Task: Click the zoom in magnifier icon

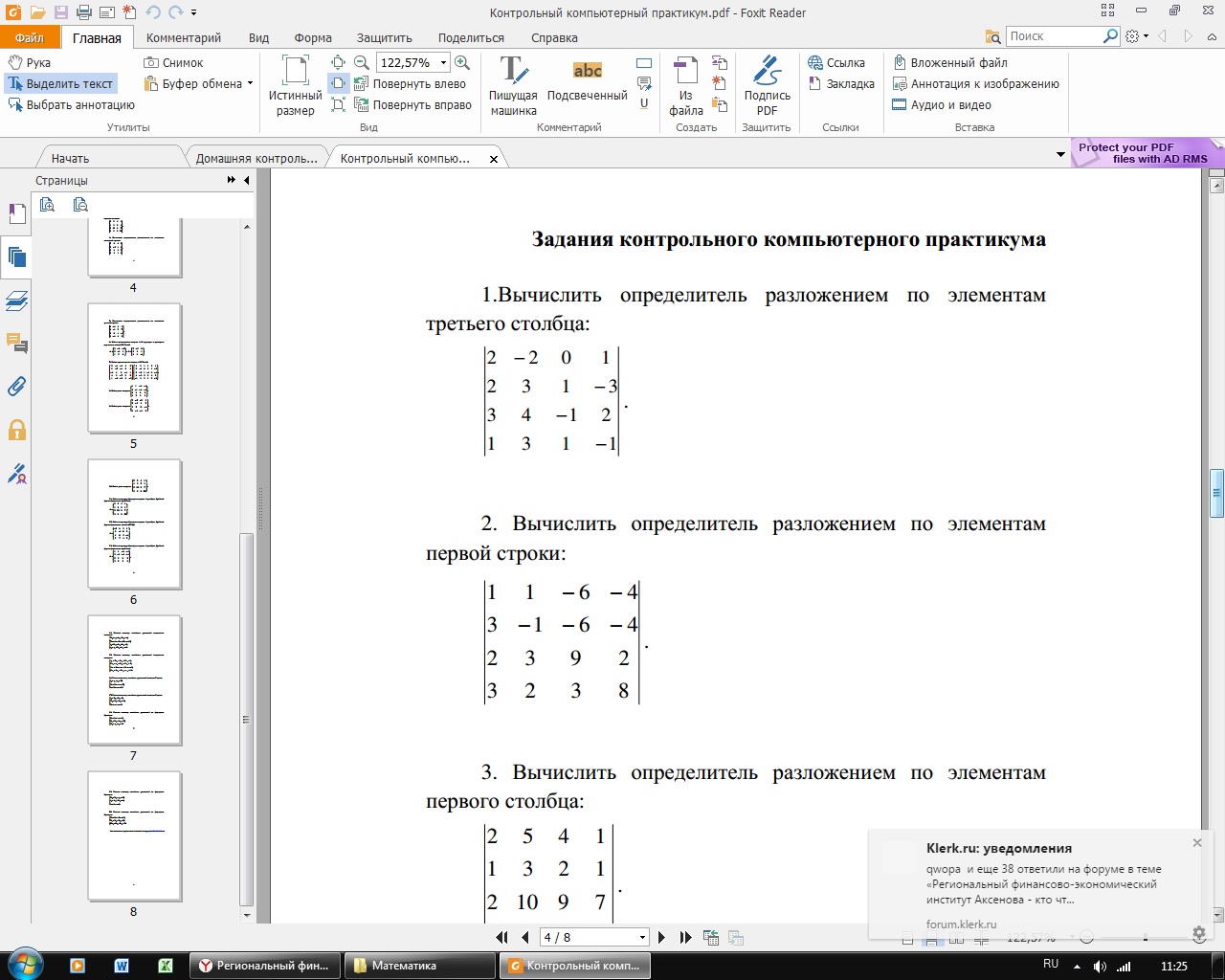Action: click(x=462, y=62)
